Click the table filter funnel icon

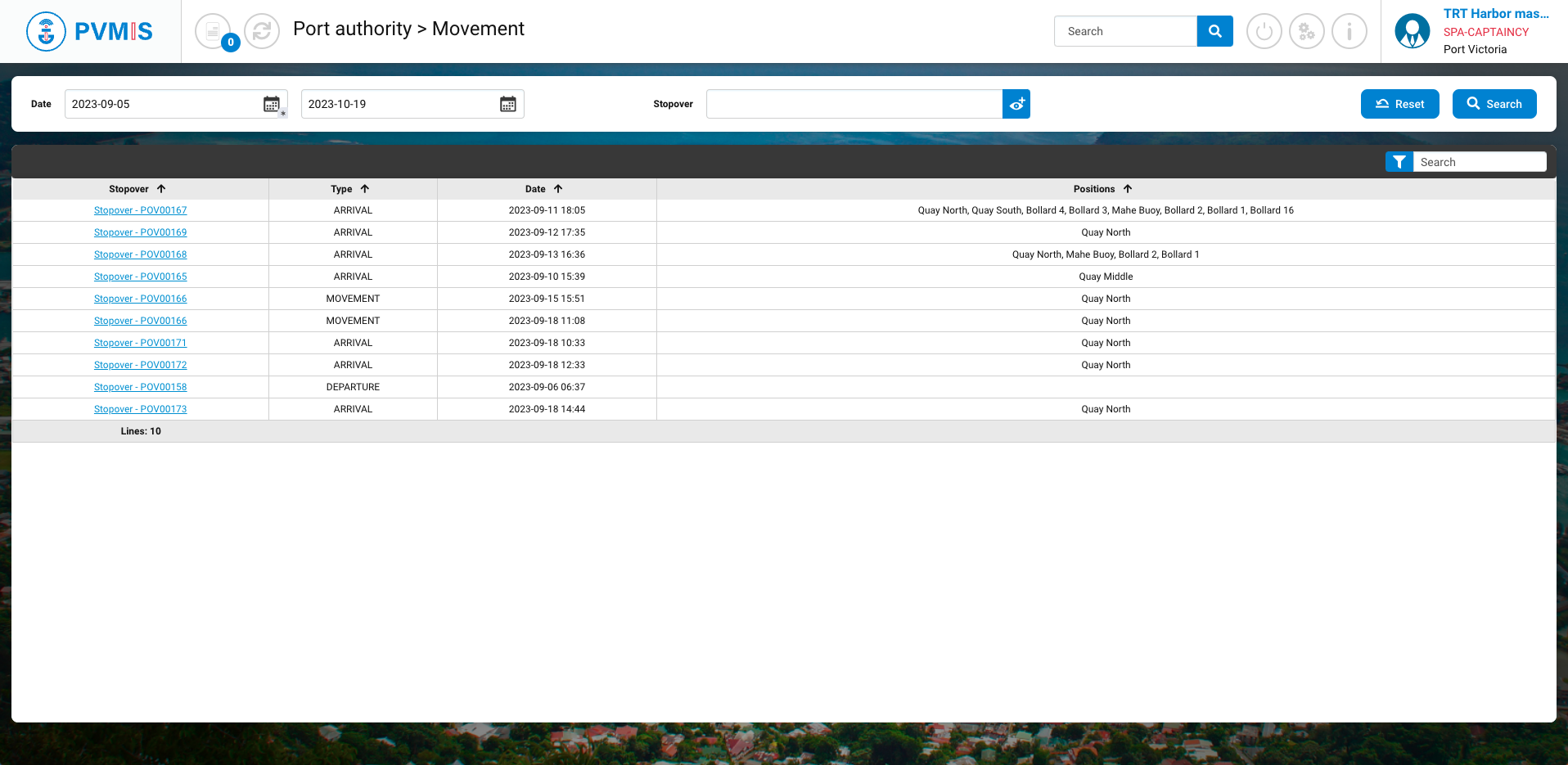click(1399, 162)
